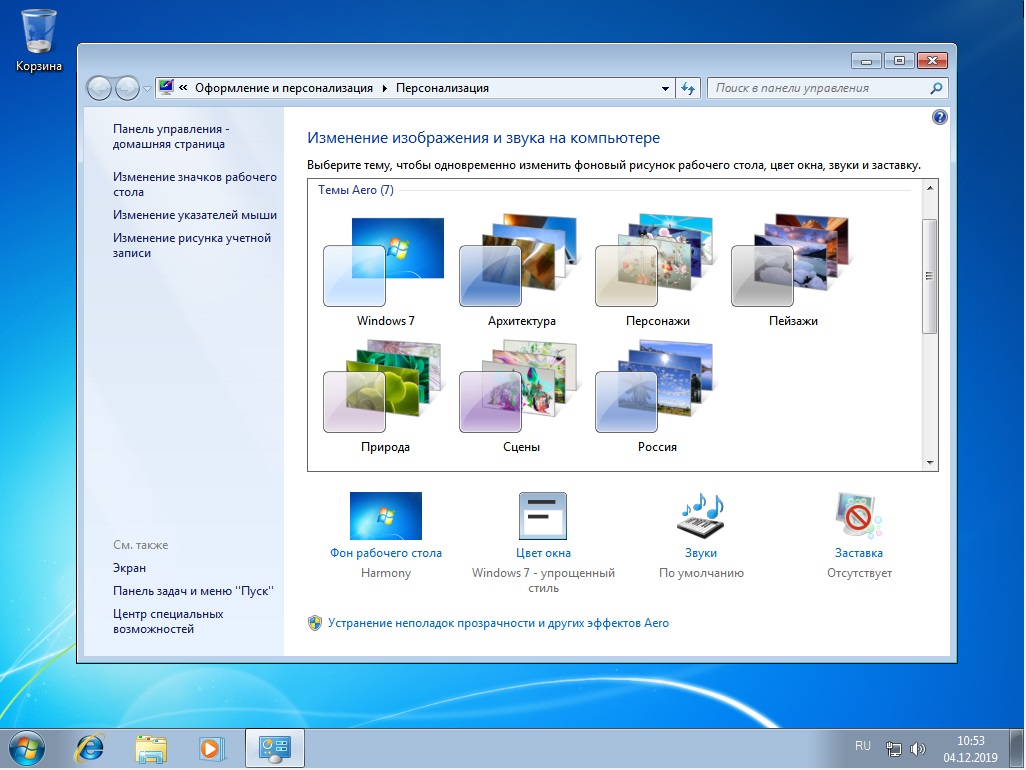This screenshot has height=770, width=1026.
Task: Open the Desktop Background (Фон рабочего стола) icon
Action: (385, 517)
